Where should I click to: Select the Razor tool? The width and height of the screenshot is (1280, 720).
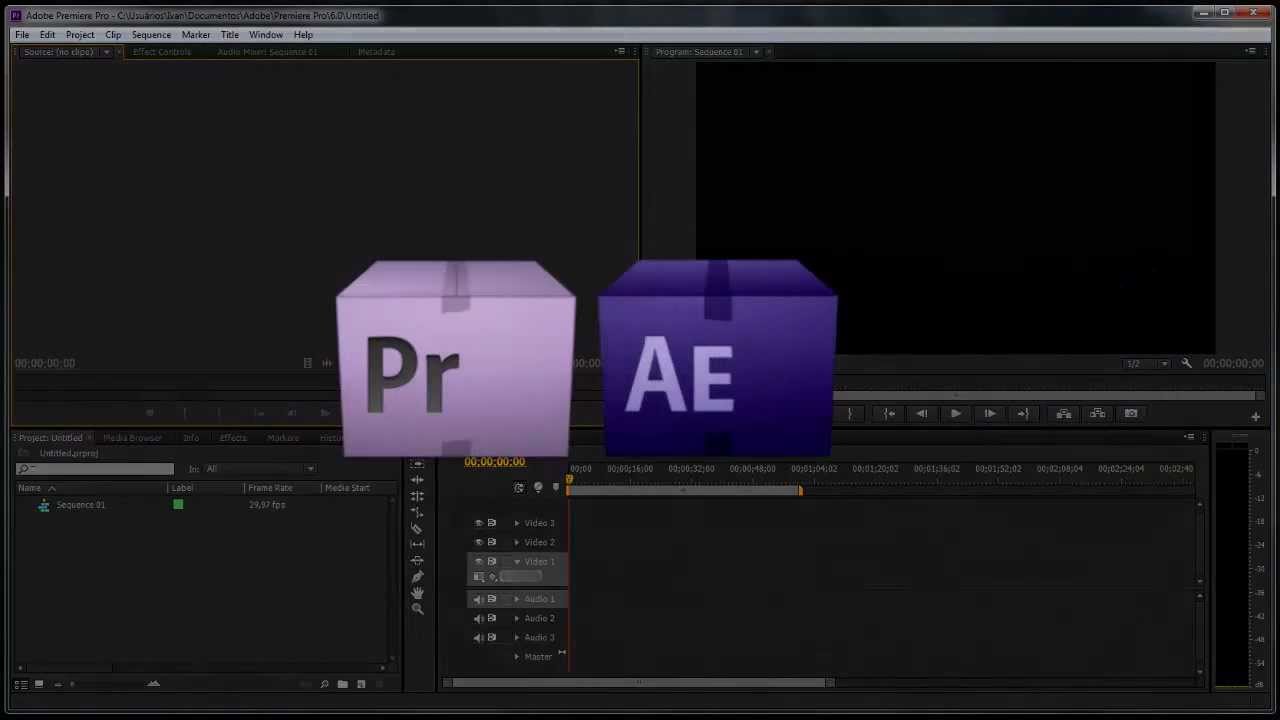[x=417, y=528]
